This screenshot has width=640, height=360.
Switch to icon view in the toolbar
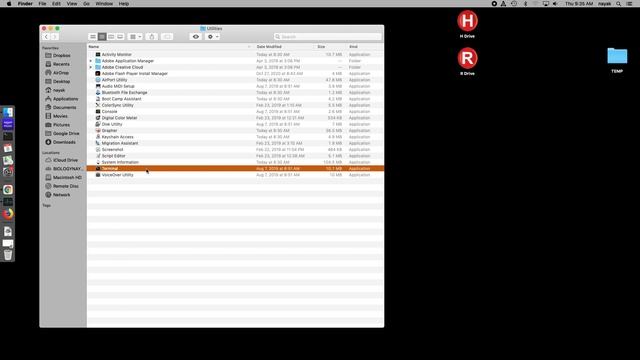pyautogui.click(x=93, y=37)
